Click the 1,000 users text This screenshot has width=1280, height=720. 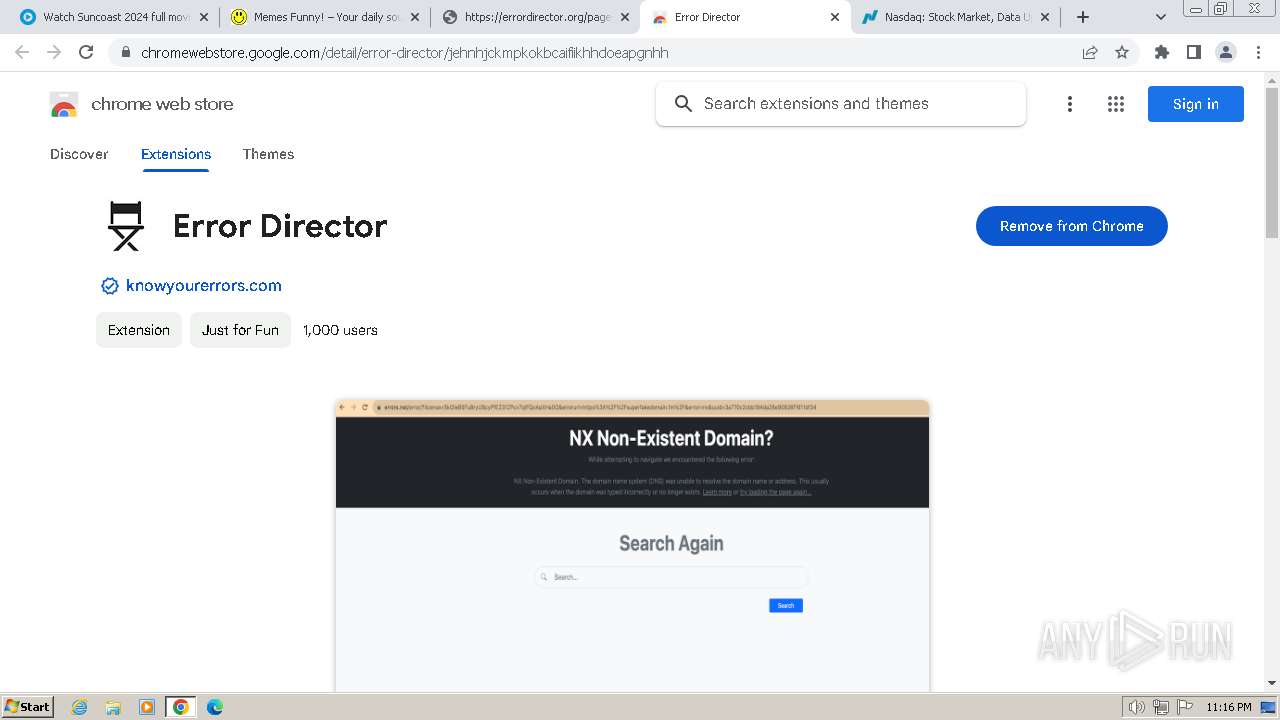click(x=340, y=330)
